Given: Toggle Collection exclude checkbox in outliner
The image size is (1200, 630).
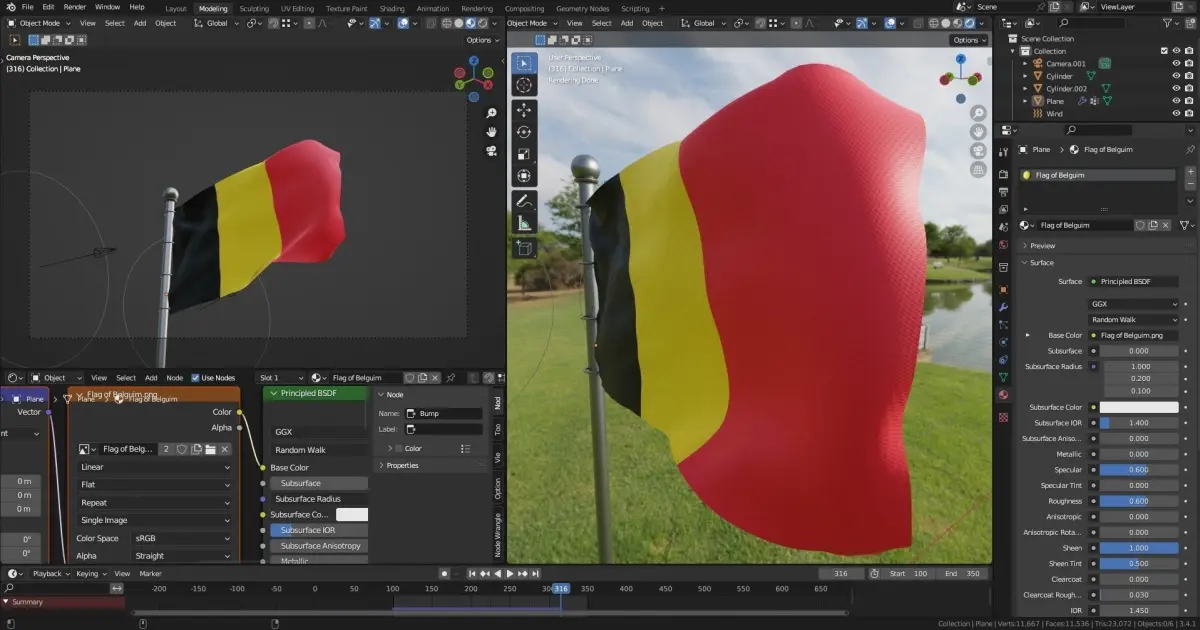Looking at the screenshot, I should 1164,51.
